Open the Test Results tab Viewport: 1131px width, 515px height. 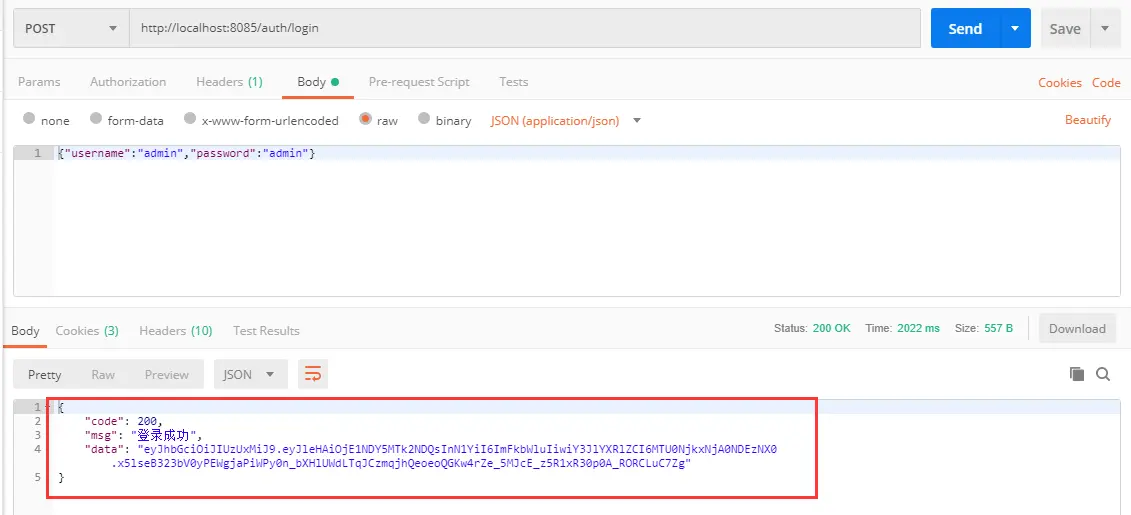coord(266,331)
